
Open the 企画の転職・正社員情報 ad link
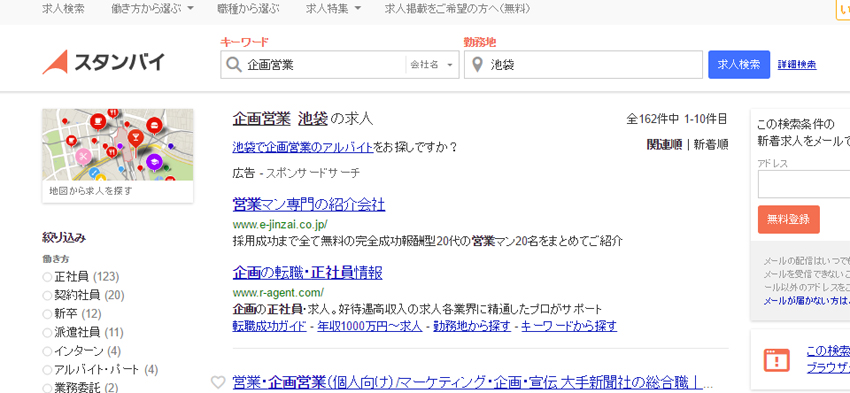coord(307,273)
